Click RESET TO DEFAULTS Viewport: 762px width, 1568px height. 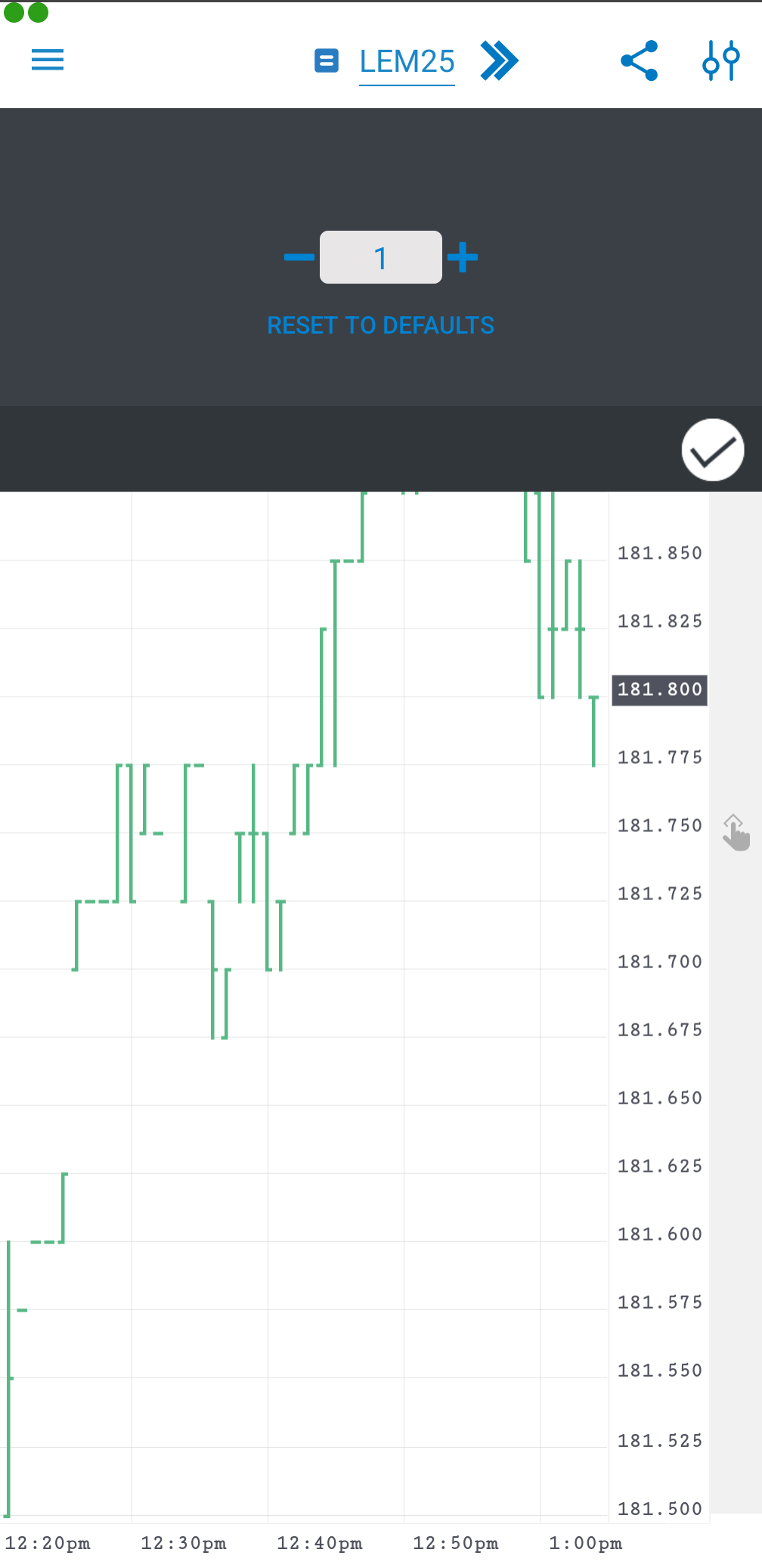pyautogui.click(x=381, y=325)
